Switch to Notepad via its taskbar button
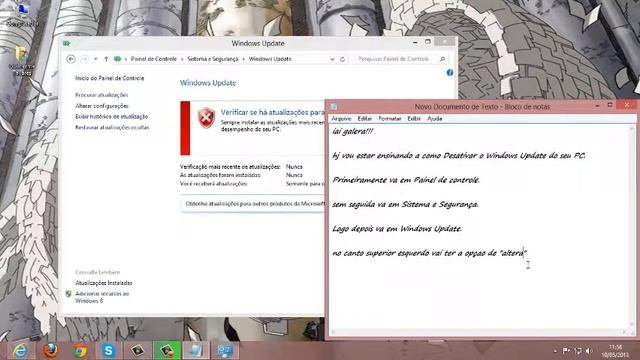640x360 pixels. coord(196,351)
